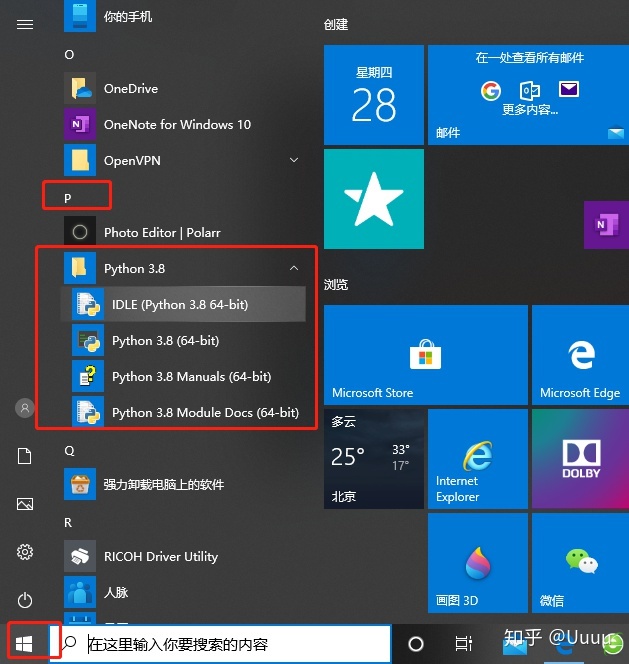Image resolution: width=629 pixels, height=664 pixels.
Task: Click the letter P group header
Action: pos(68,198)
